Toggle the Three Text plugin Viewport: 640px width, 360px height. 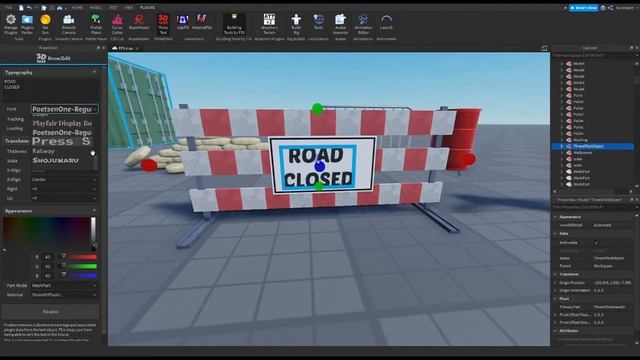pos(163,24)
